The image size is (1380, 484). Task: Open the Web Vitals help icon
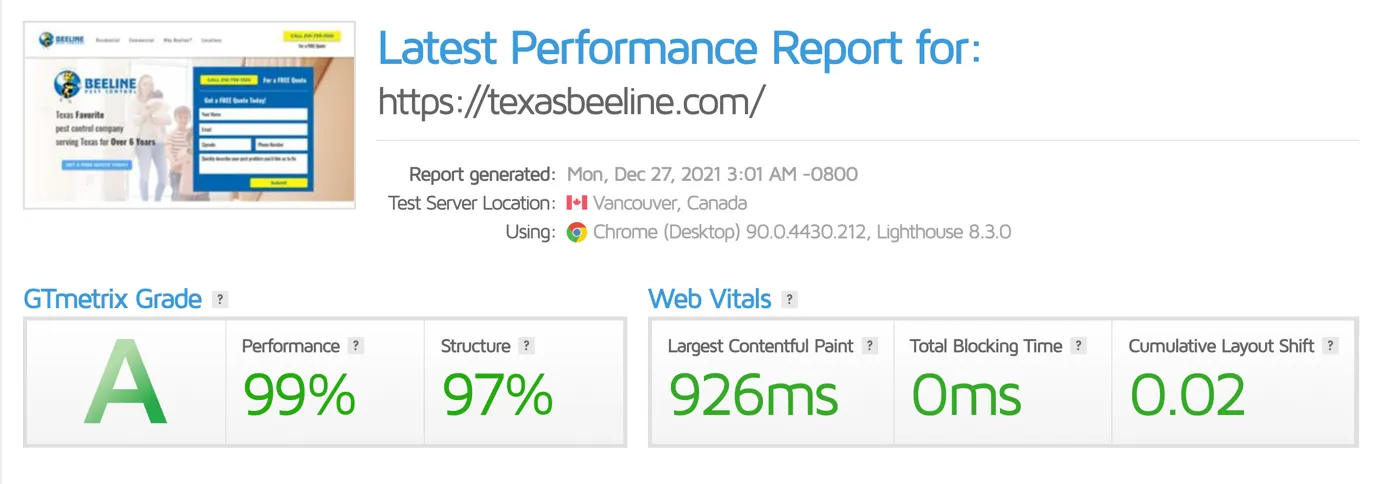789,299
